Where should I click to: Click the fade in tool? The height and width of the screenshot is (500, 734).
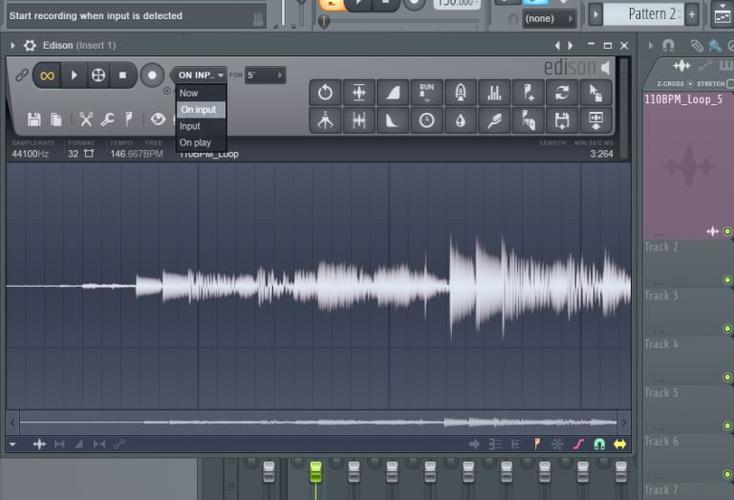(x=393, y=93)
